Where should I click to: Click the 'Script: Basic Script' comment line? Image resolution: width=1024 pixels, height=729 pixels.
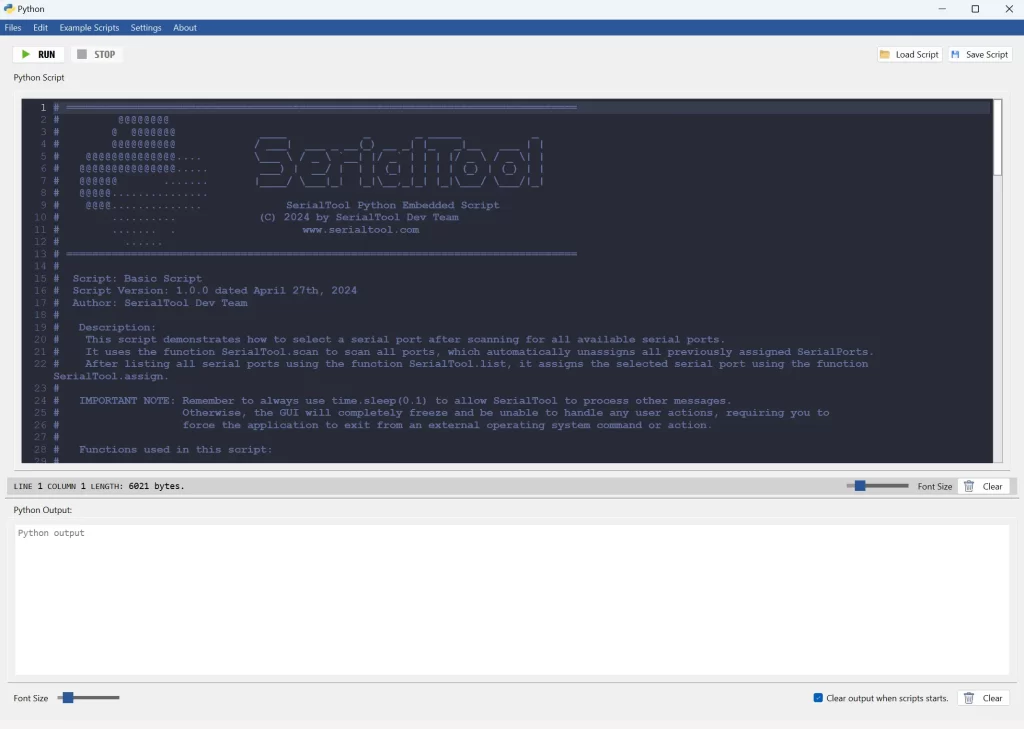[x=136, y=278]
